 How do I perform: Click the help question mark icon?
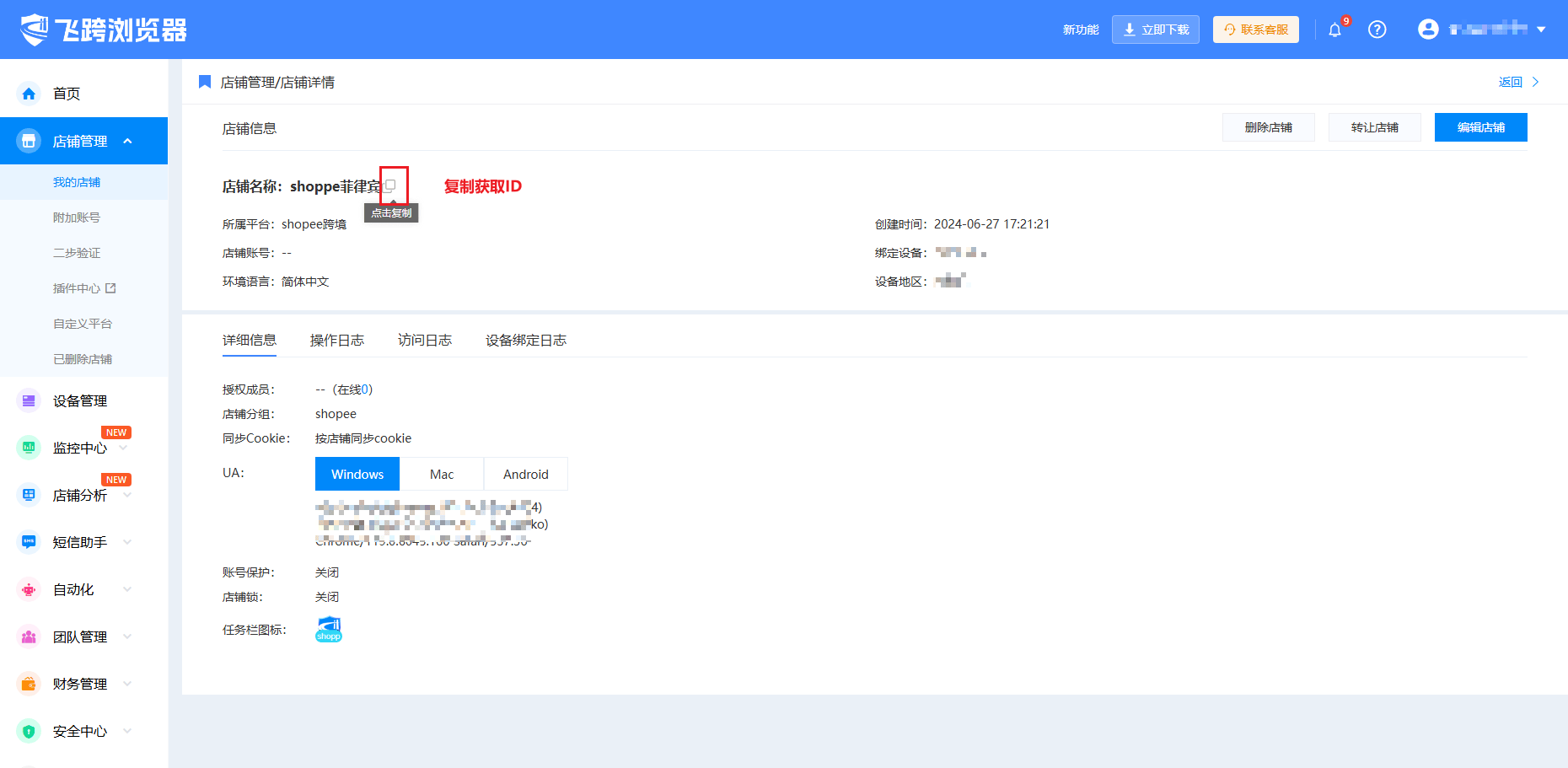[x=1377, y=30]
